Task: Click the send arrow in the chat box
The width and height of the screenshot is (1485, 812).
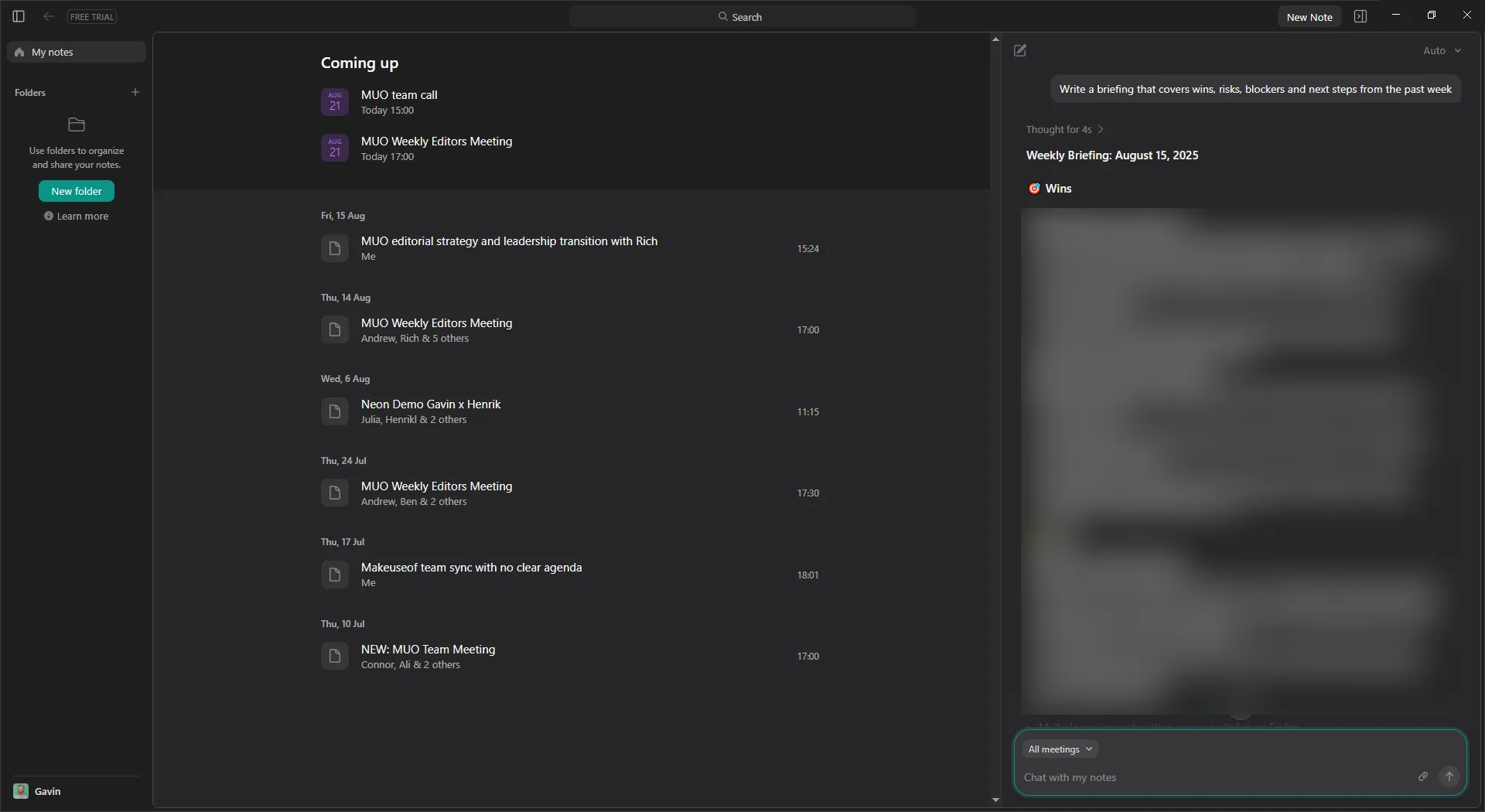Action: click(x=1450, y=776)
